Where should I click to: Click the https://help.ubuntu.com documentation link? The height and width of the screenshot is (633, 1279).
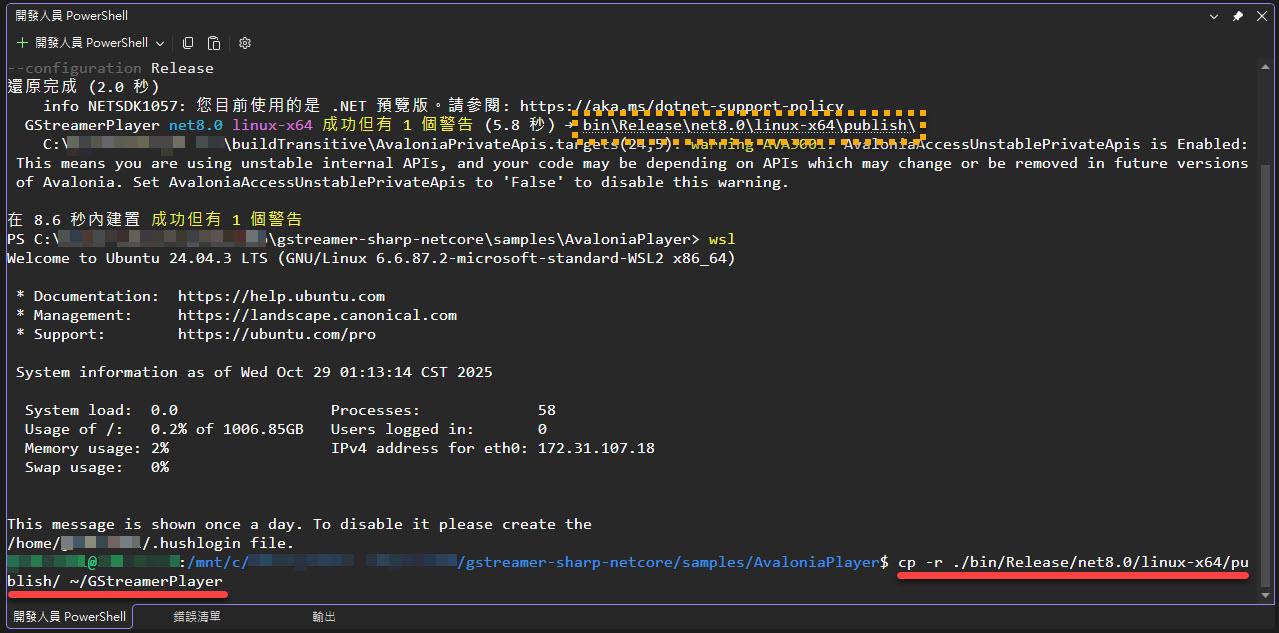point(281,296)
